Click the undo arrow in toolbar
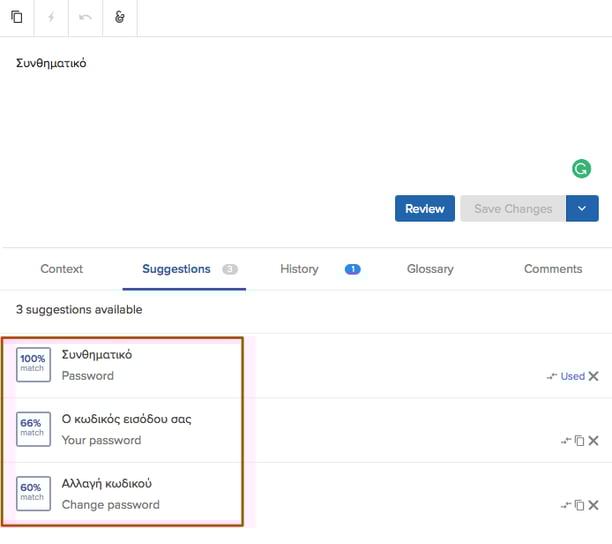This screenshot has height=544, width=612. 85,18
